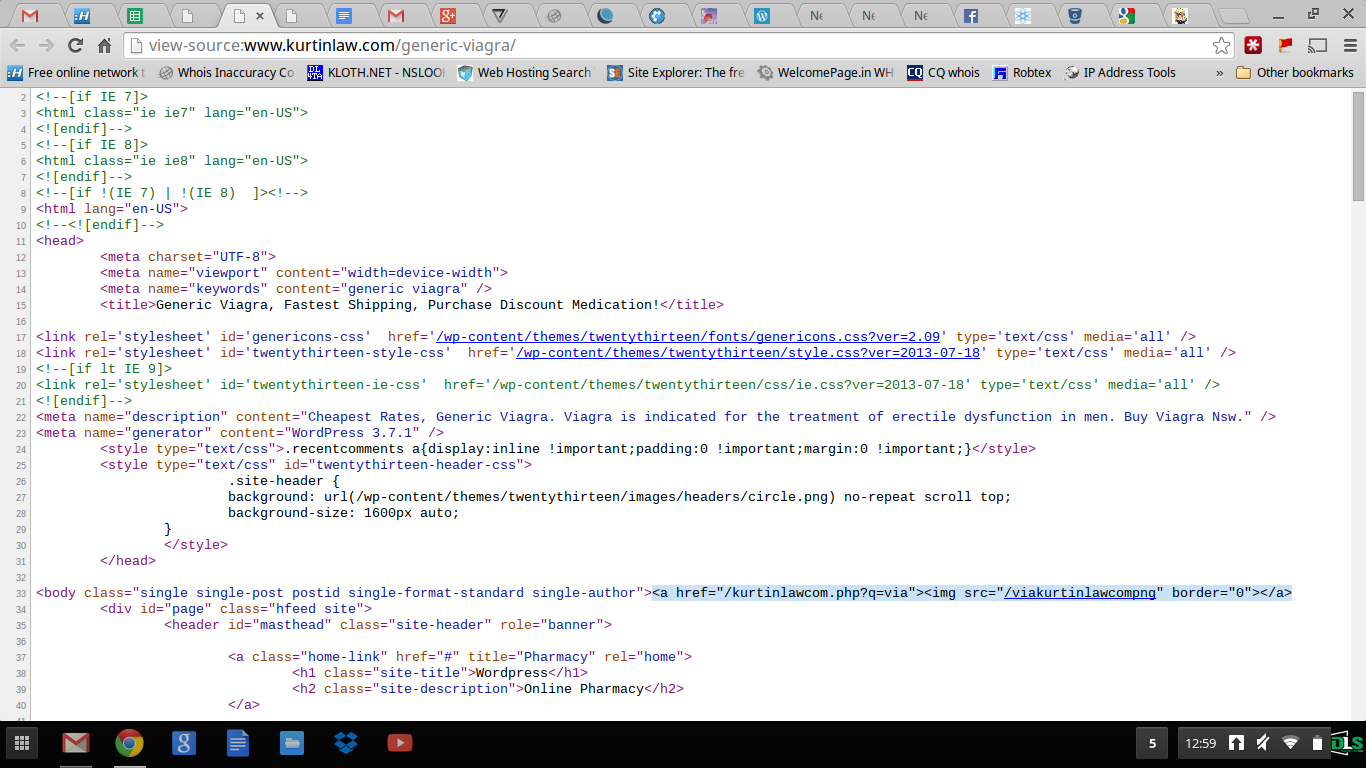Switch to the Google Docs tab

(x=344, y=15)
